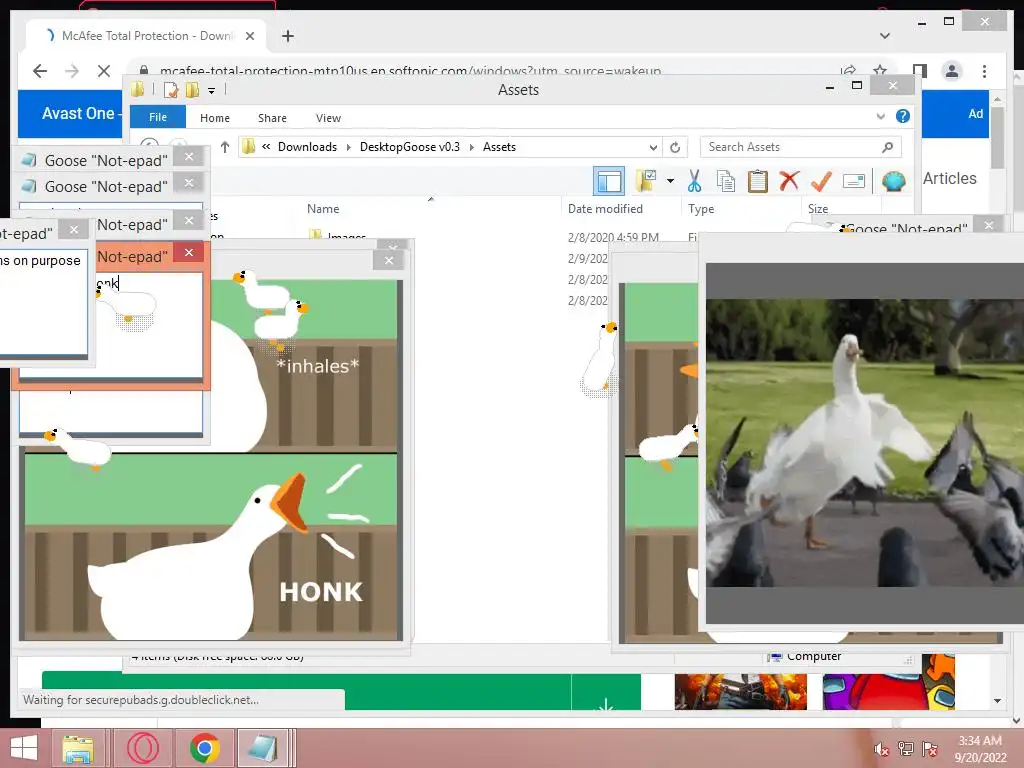This screenshot has width=1024, height=768.
Task: Click the Rename icon in Assets toolbar
Action: pos(854,181)
